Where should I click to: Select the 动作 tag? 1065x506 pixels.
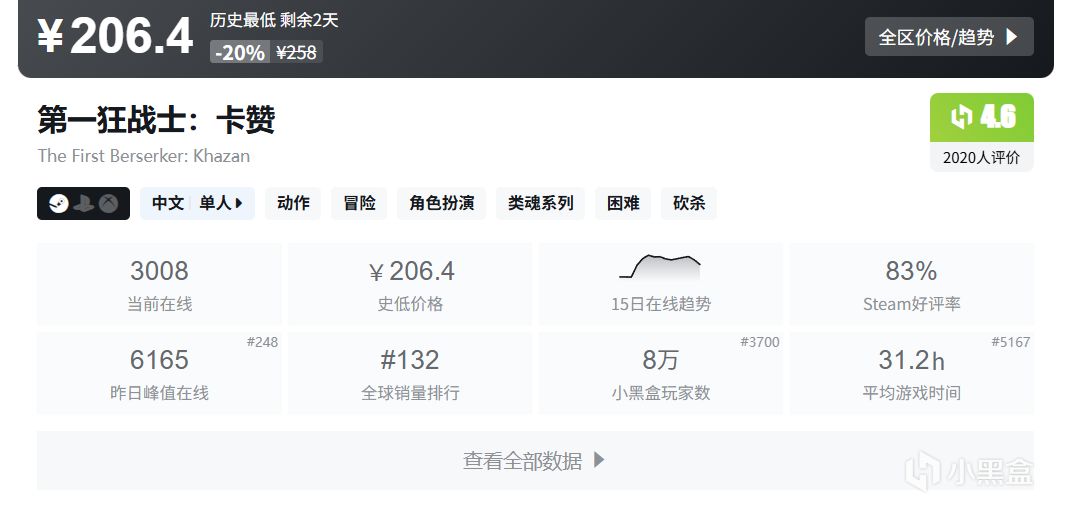point(293,203)
